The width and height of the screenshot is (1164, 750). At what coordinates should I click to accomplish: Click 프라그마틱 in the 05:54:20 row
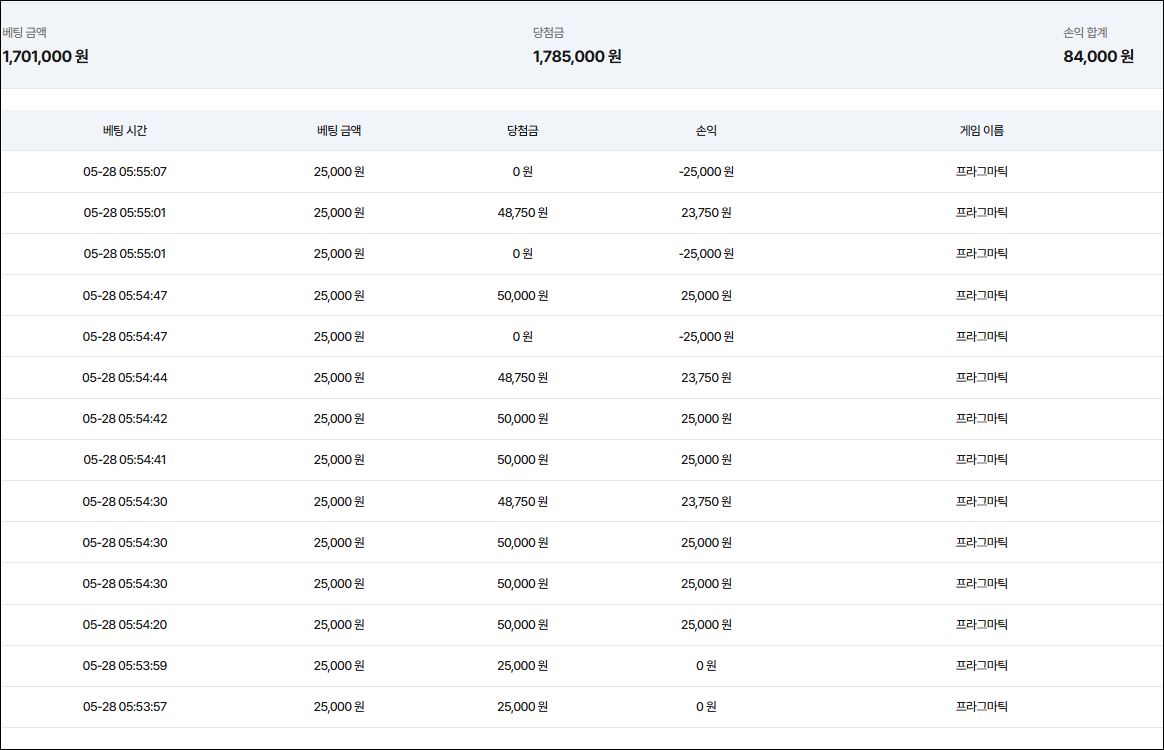pos(981,625)
